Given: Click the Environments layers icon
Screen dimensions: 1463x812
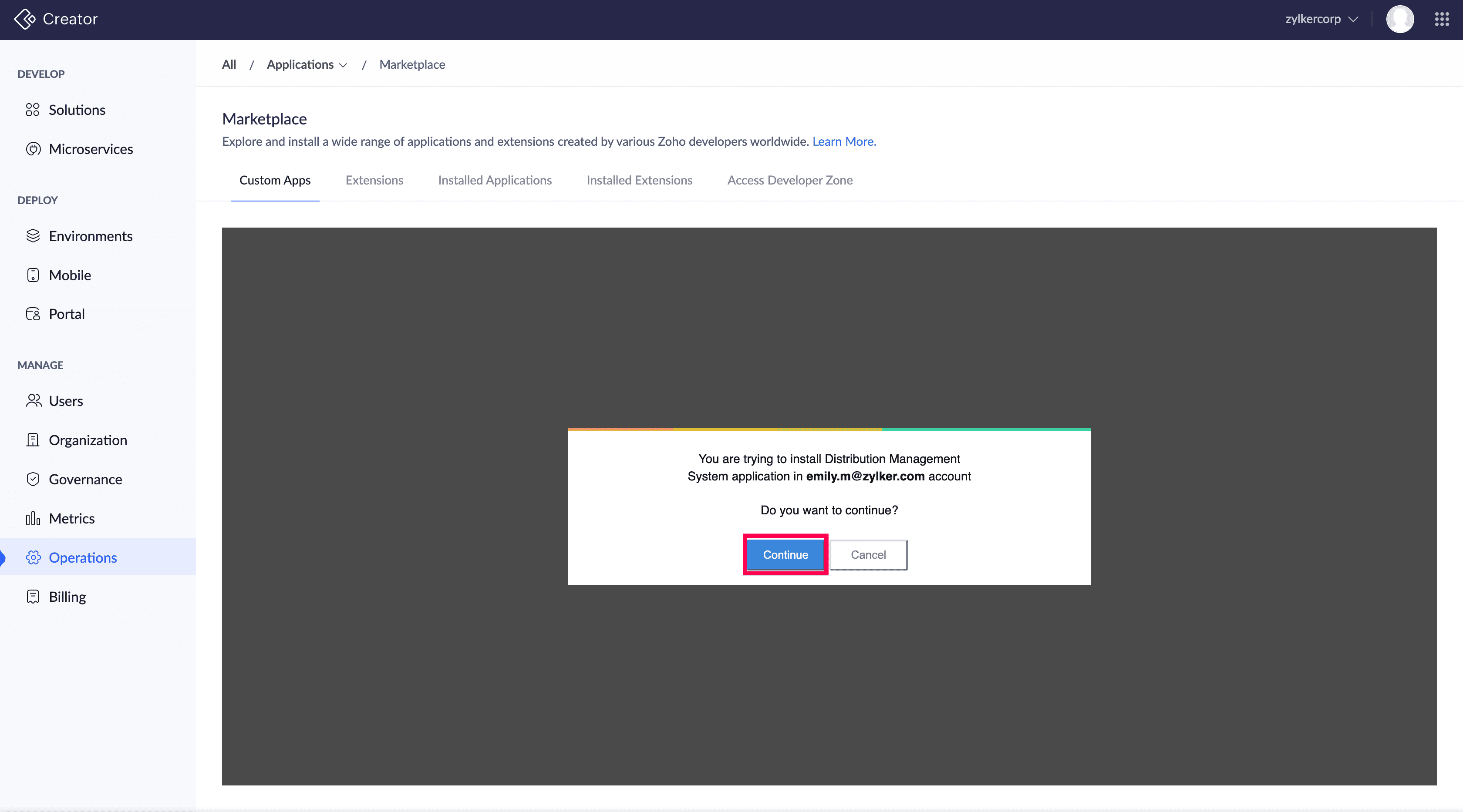Looking at the screenshot, I should 33,235.
